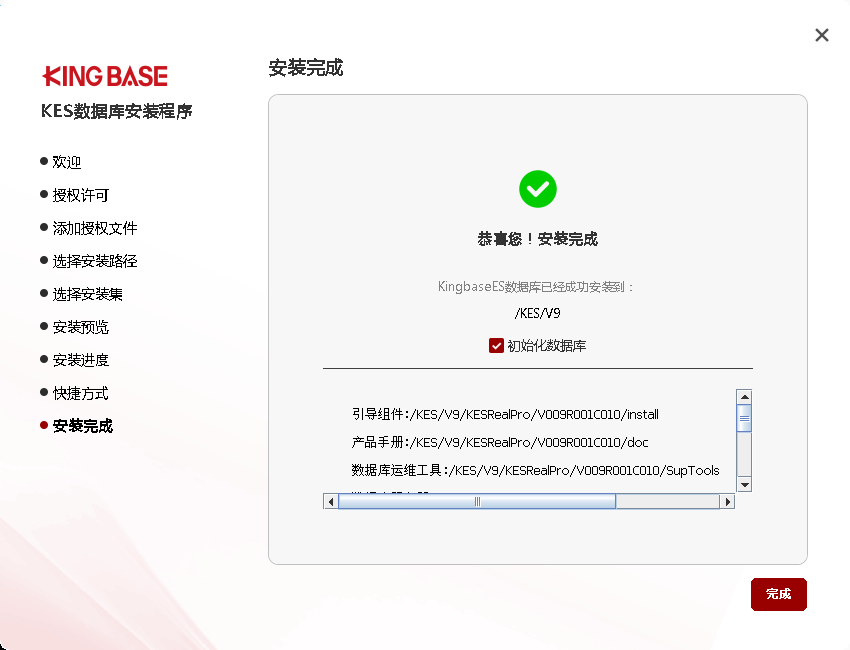Click the 数据库运维工具 SupTools path line
The image size is (850, 650).
[535, 470]
